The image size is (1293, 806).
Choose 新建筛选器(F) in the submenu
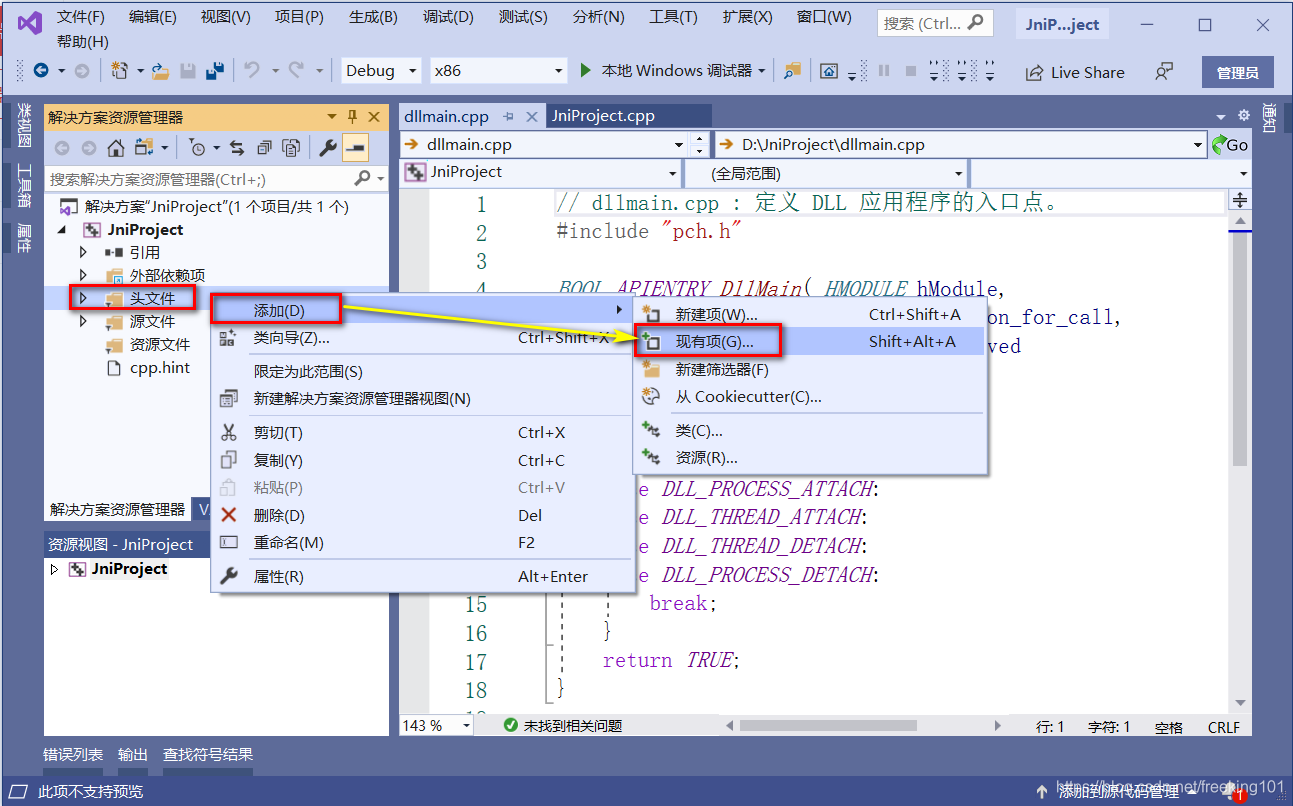click(811, 370)
